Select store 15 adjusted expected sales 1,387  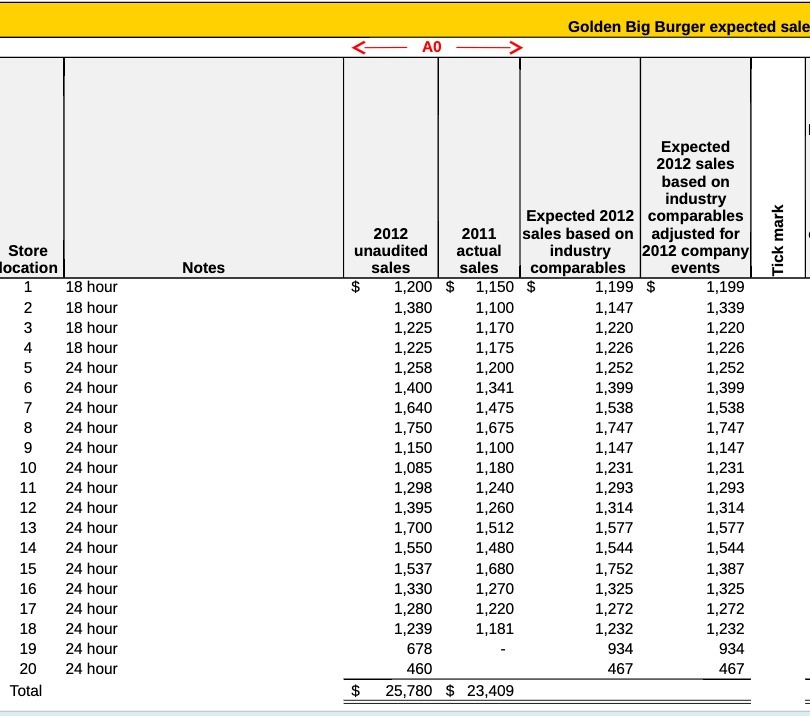coord(725,568)
